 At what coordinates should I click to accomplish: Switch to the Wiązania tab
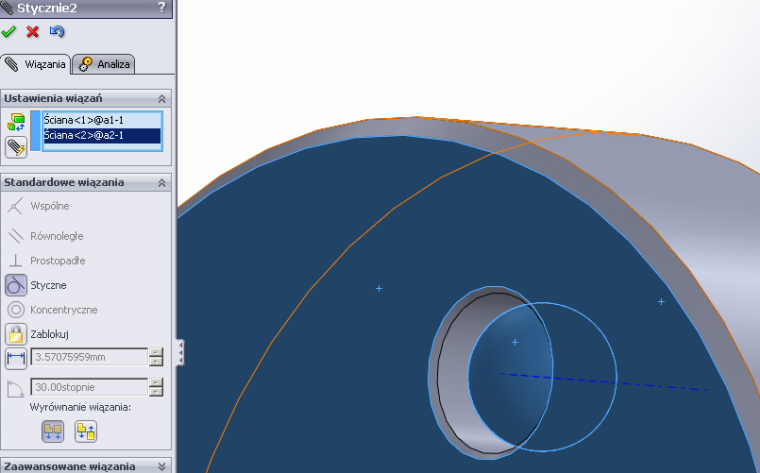pos(36,64)
